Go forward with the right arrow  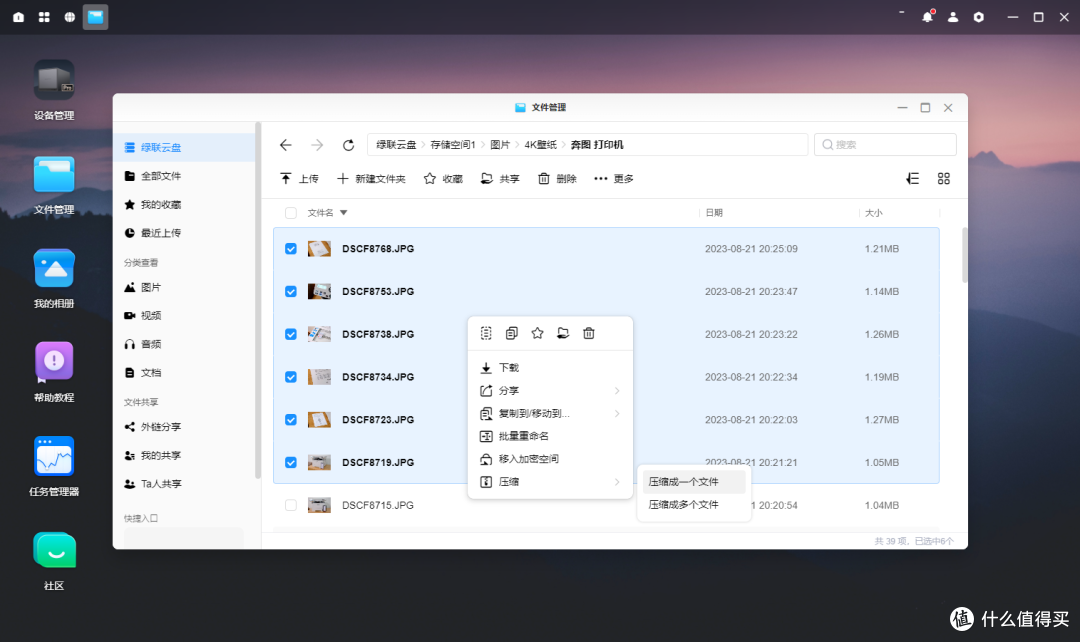(x=317, y=145)
